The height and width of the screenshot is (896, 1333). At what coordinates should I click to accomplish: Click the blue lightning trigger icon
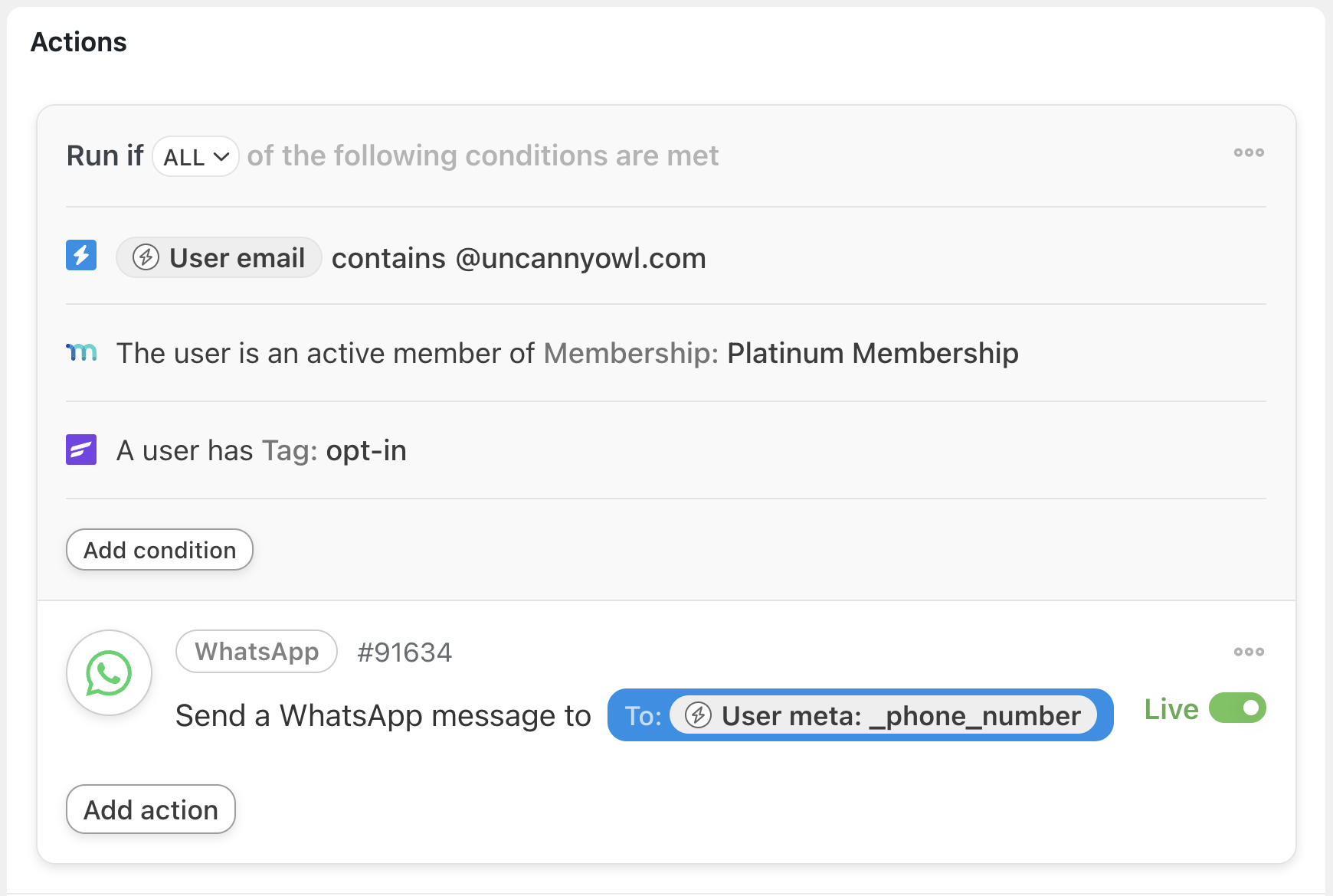pos(80,257)
